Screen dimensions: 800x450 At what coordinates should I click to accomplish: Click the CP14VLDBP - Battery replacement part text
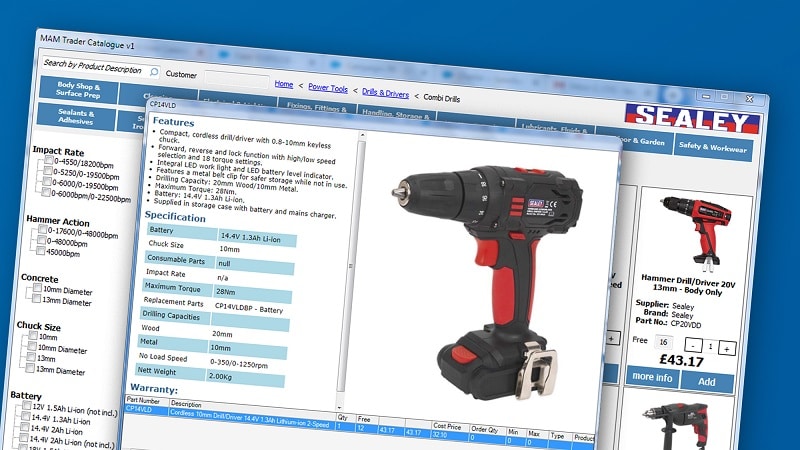249,308
